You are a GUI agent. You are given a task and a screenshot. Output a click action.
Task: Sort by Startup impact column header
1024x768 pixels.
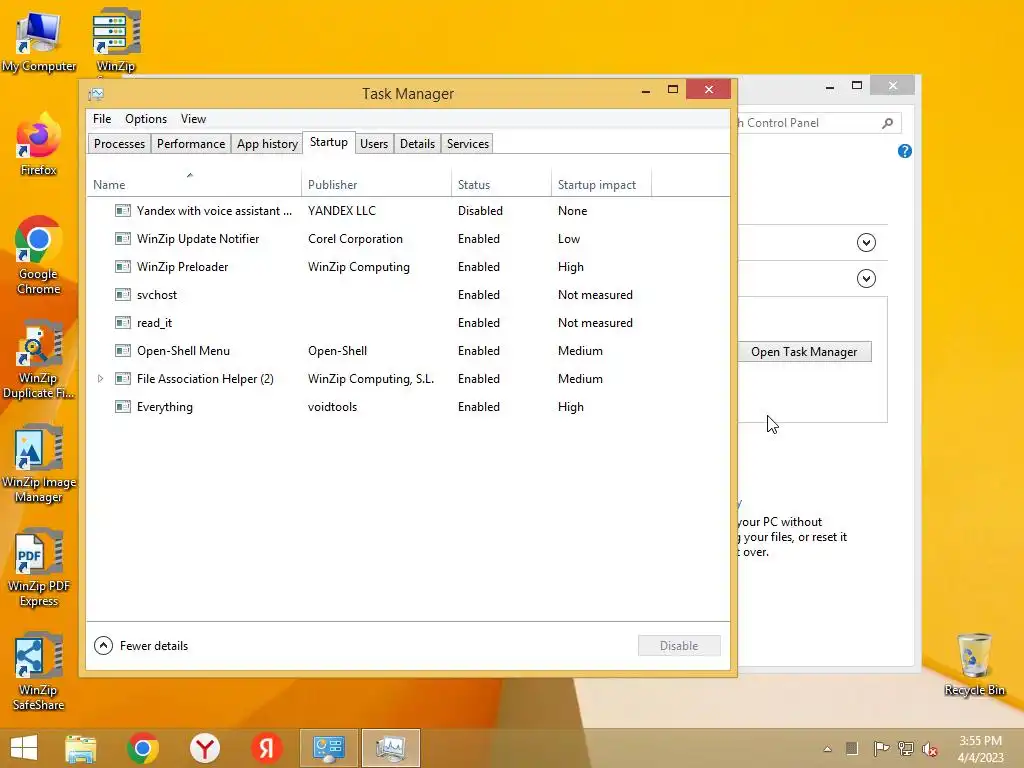(601, 185)
